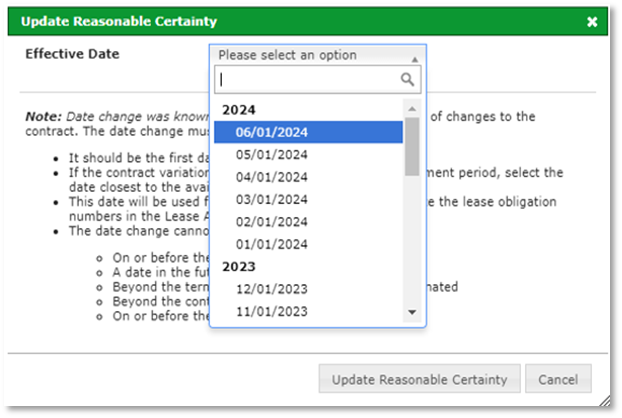Pick the 01/01/2024 effective date
This screenshot has height=418, width=622.
tap(308, 244)
